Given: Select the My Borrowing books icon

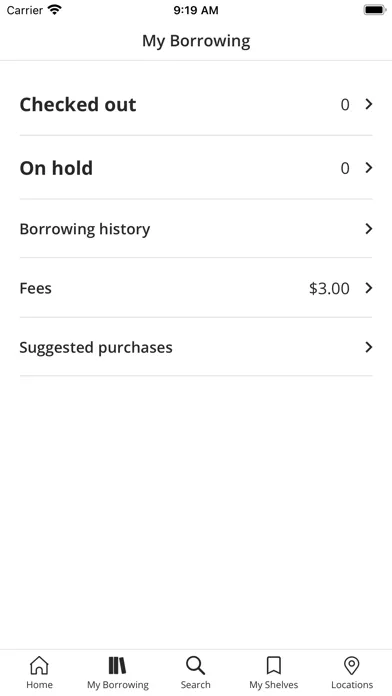Looking at the screenshot, I should coord(118,665).
